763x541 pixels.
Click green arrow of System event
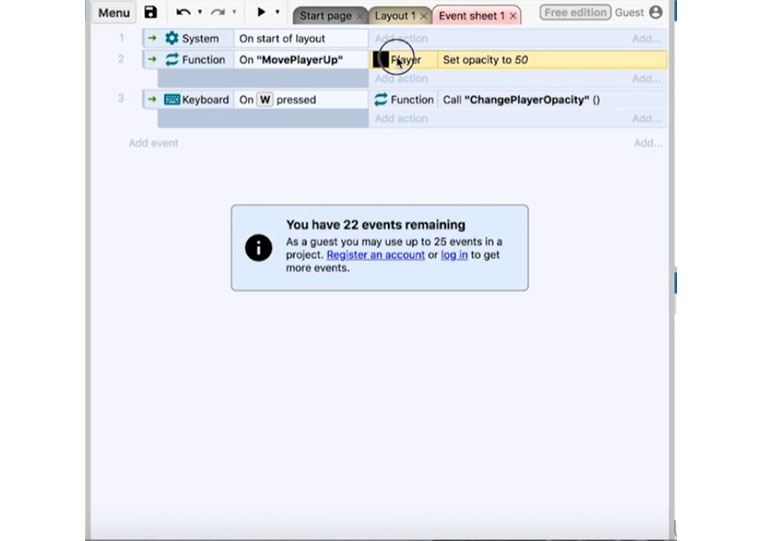click(152, 38)
